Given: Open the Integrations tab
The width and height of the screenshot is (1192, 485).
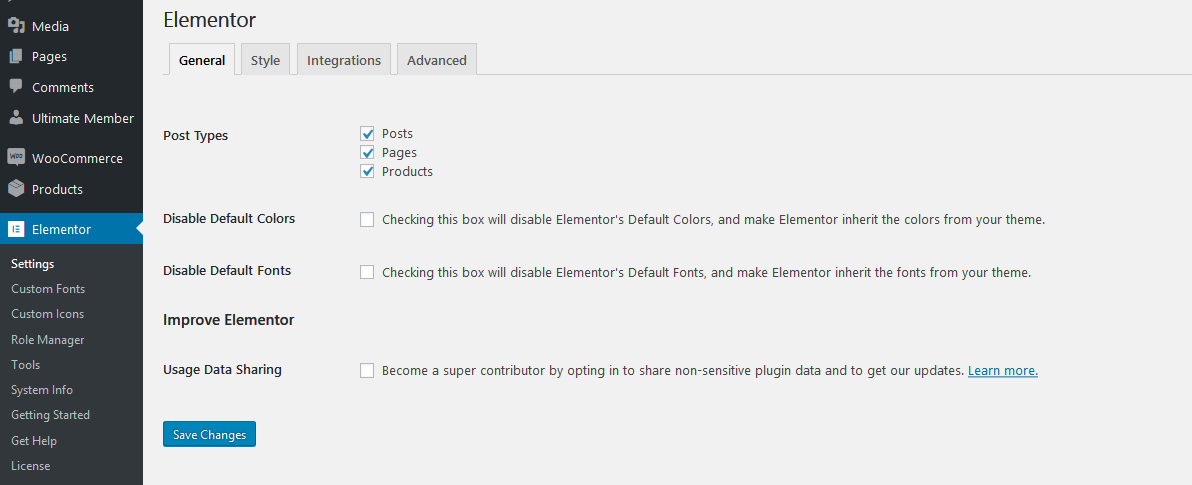Looking at the screenshot, I should tap(344, 60).
